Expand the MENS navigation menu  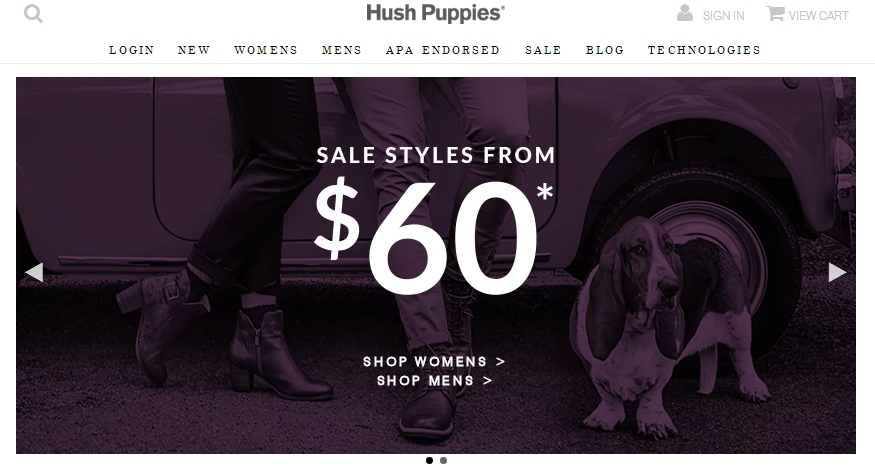coord(342,50)
